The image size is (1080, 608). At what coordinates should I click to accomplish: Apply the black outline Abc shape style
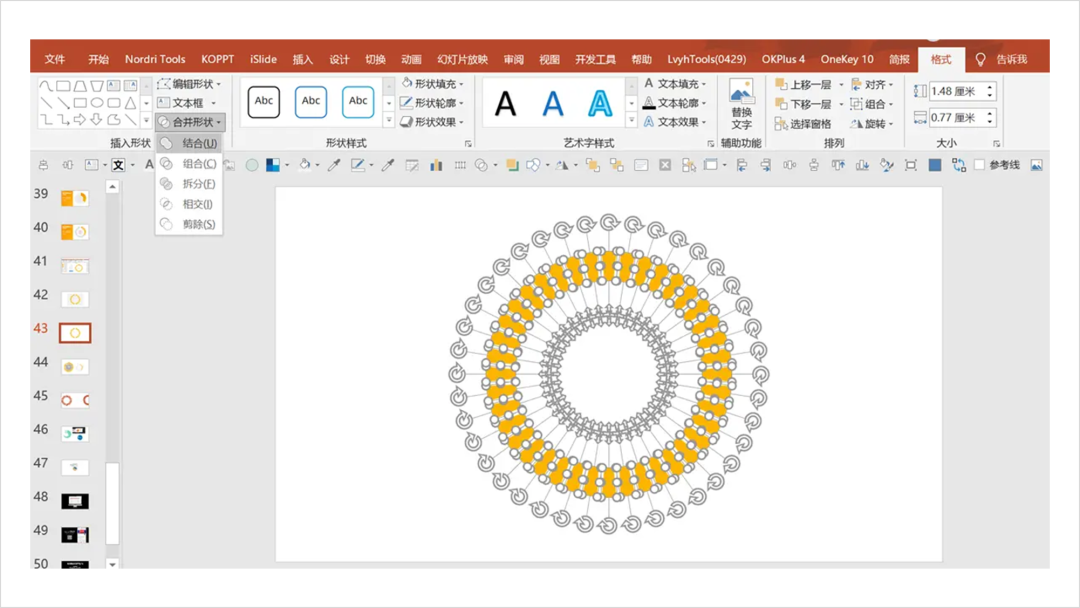click(264, 101)
